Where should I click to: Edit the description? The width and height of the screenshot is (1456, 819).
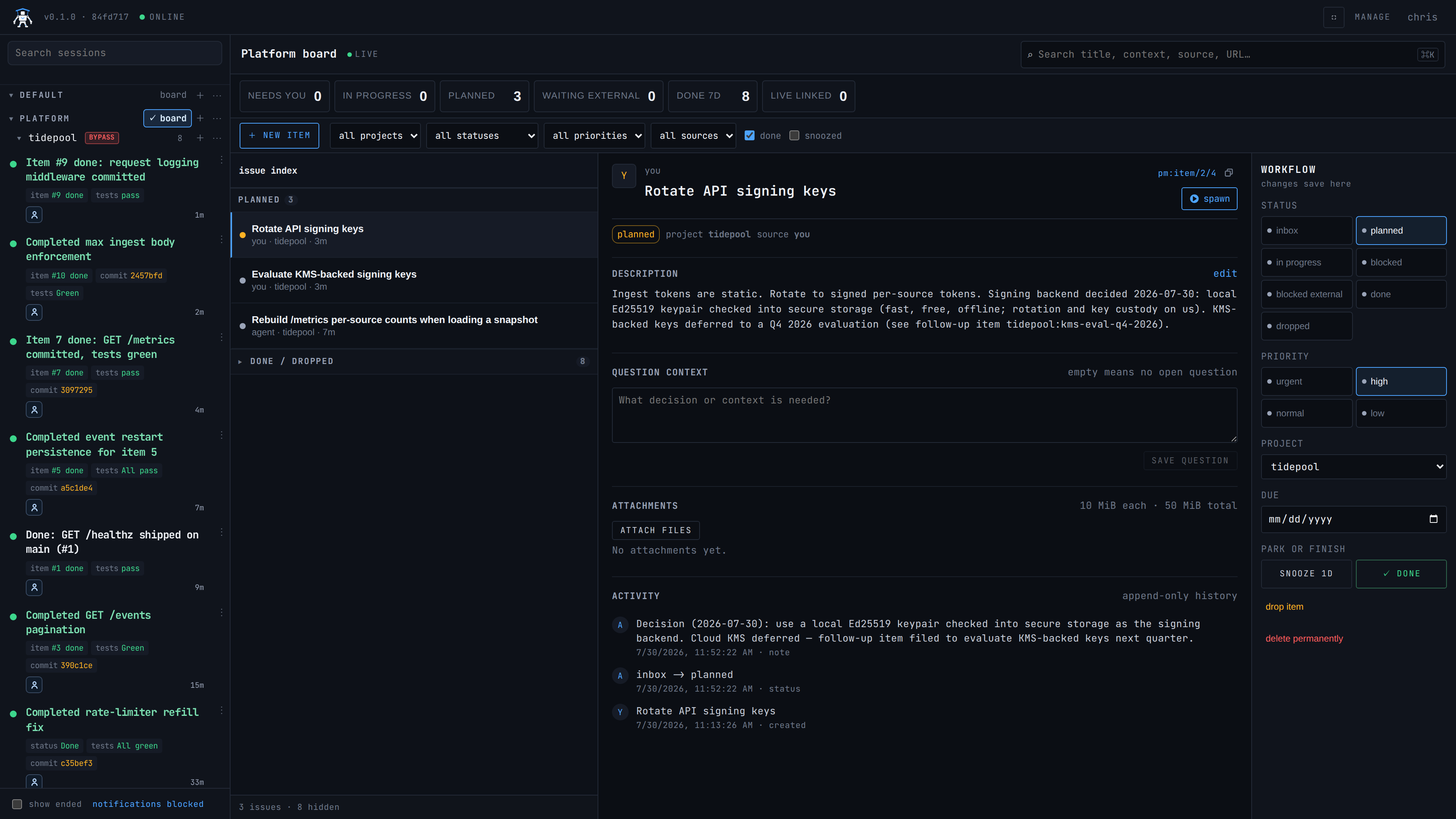pyautogui.click(x=1225, y=273)
